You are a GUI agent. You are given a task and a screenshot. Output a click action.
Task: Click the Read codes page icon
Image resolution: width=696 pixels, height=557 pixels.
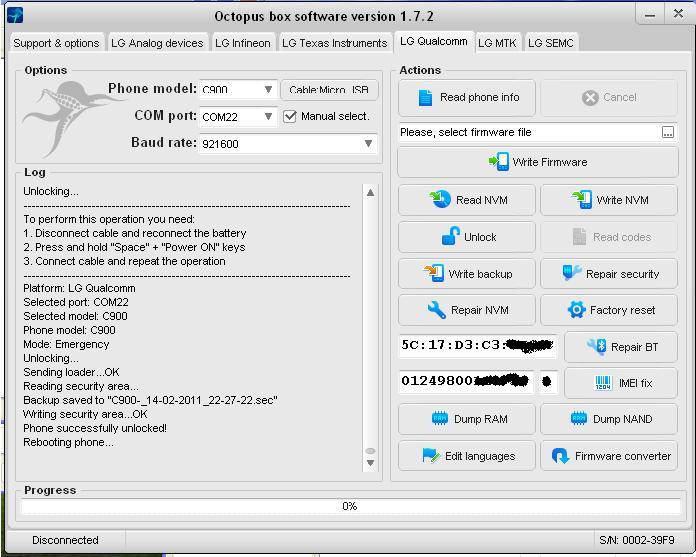pyautogui.click(x=579, y=237)
